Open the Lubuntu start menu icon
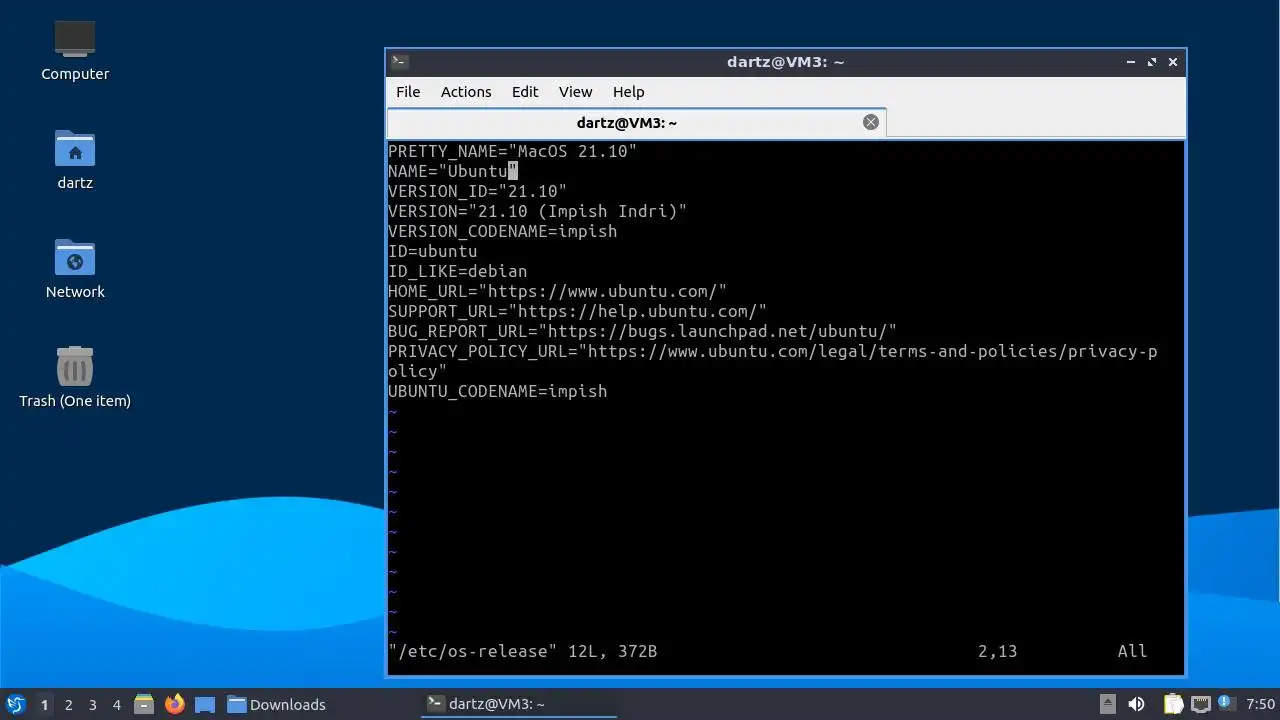 click(x=15, y=704)
